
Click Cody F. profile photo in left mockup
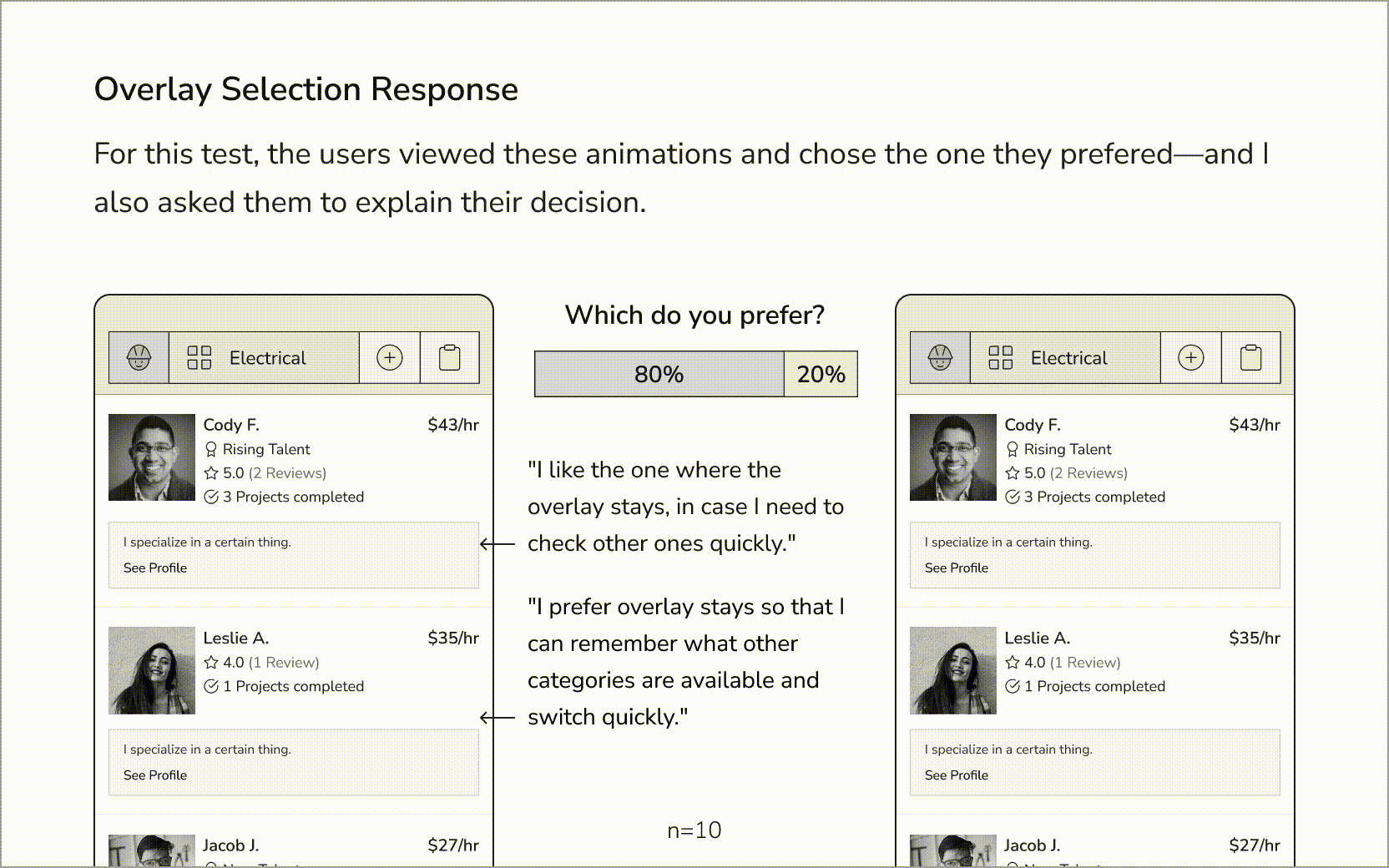click(152, 457)
